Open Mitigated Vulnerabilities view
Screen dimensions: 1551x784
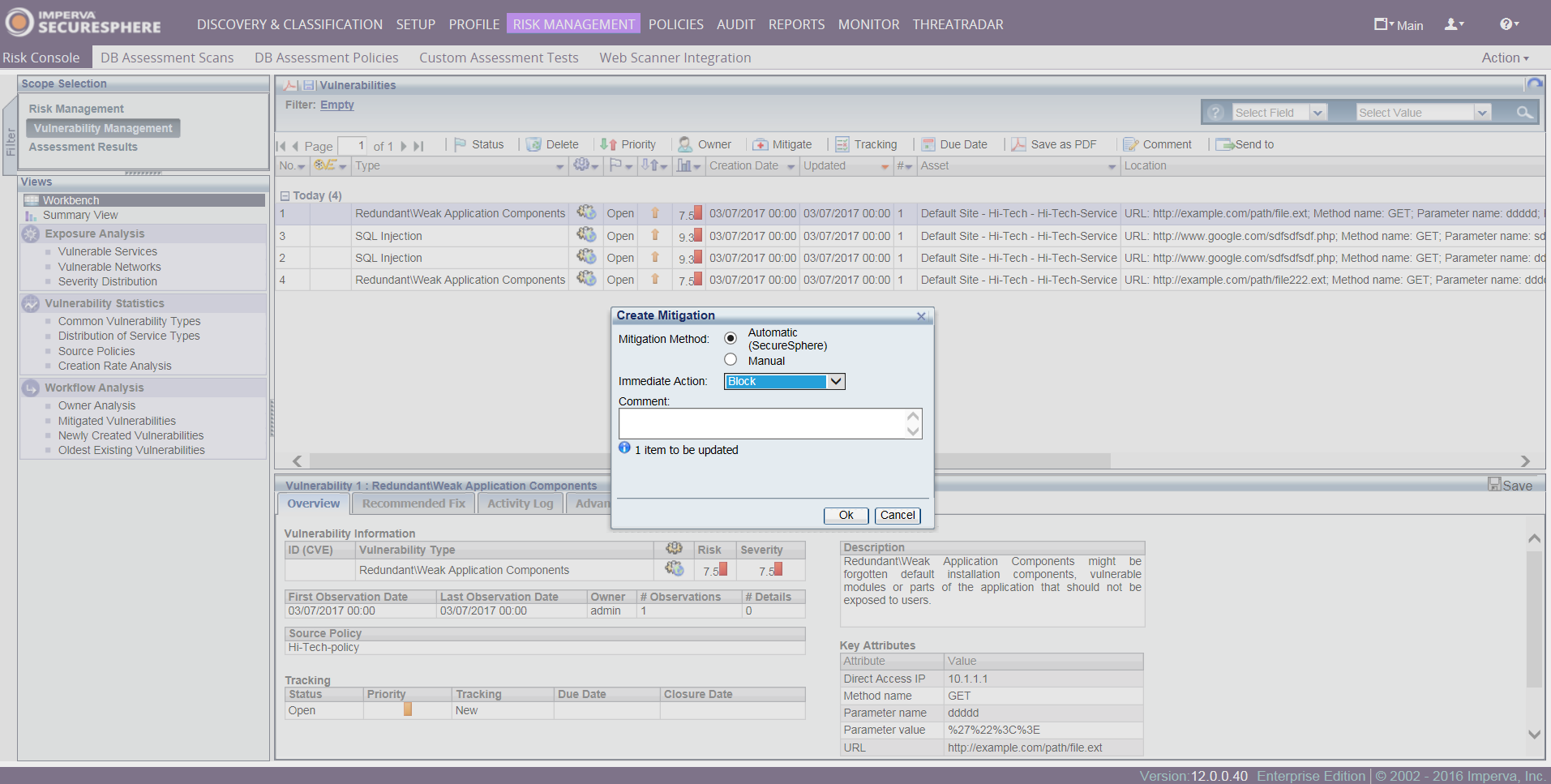coord(117,421)
